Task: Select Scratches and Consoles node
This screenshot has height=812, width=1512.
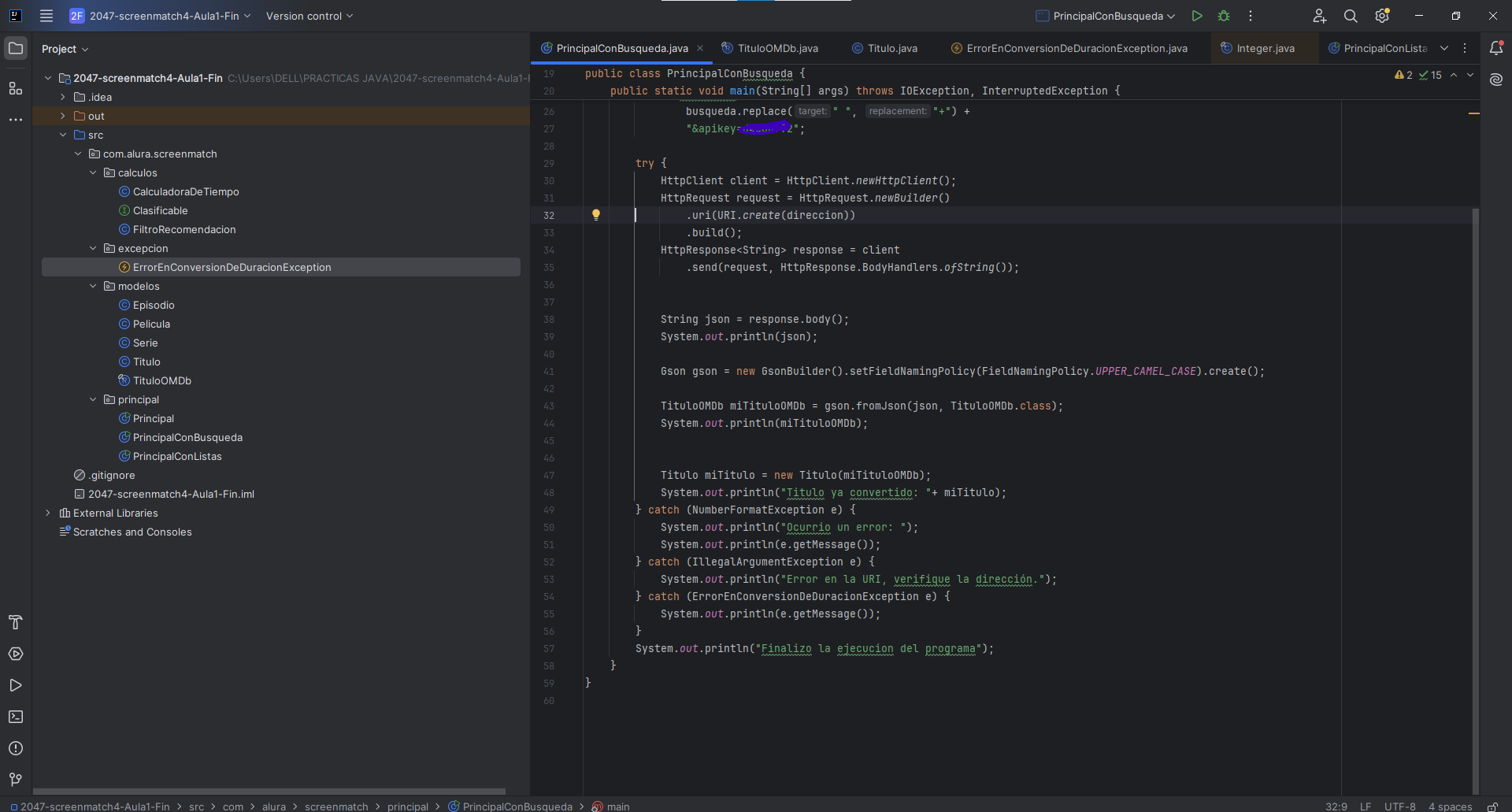Action: (132, 532)
